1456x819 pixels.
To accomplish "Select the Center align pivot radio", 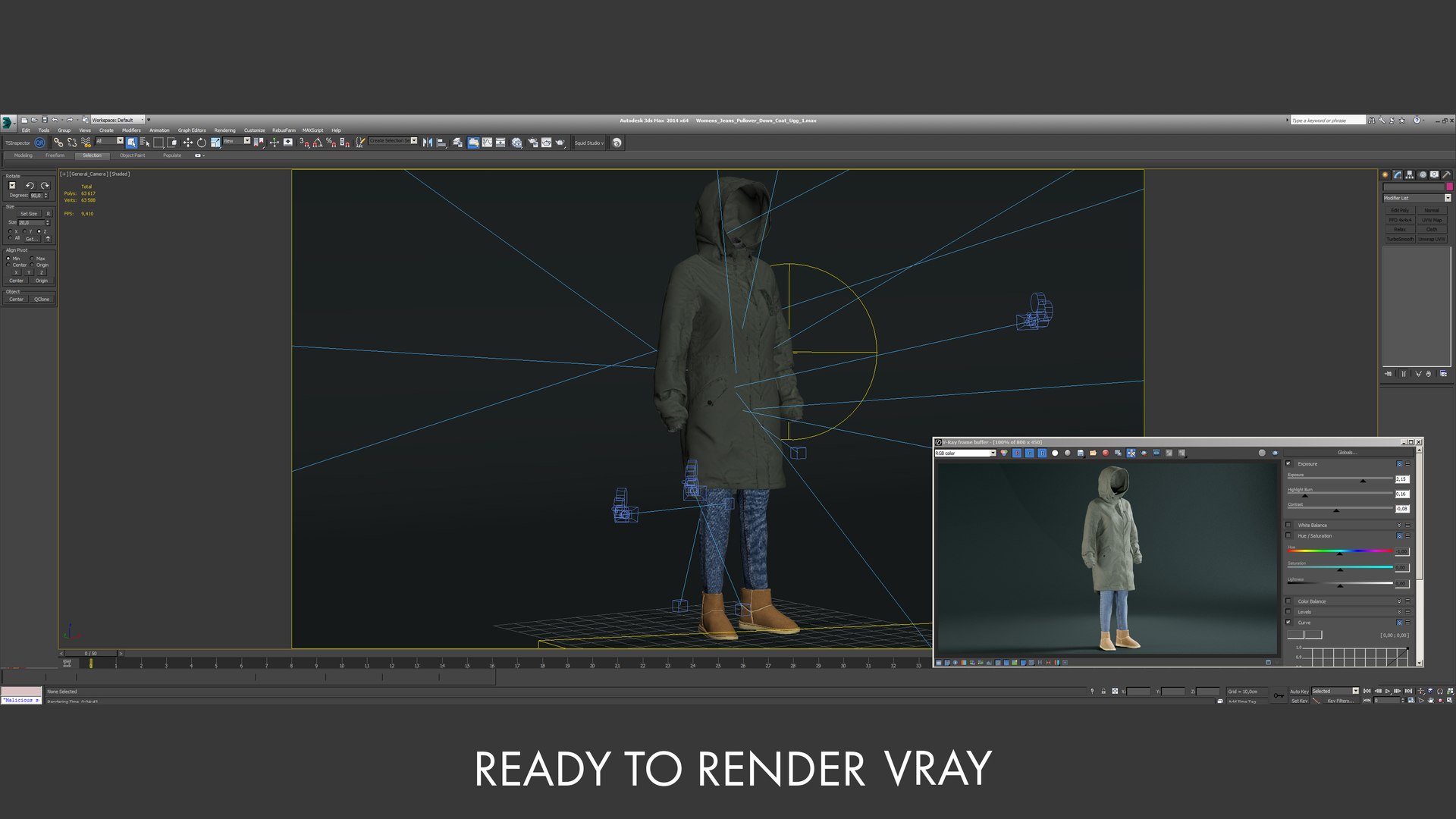I will (x=8, y=265).
